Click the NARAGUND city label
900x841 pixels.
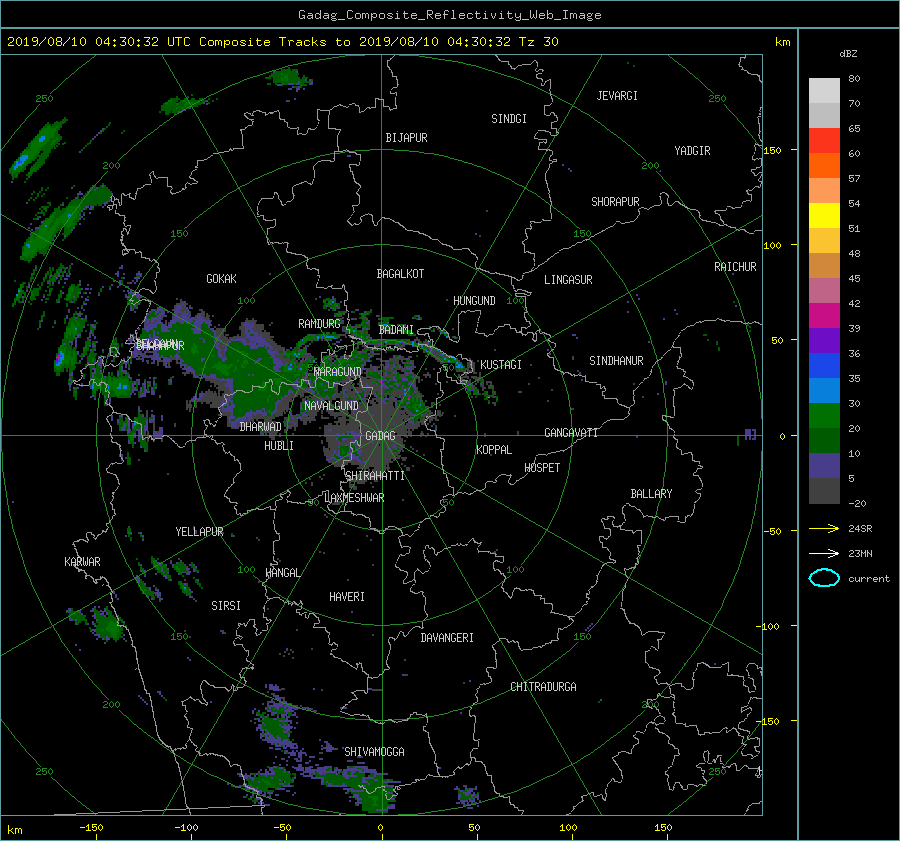[338, 372]
